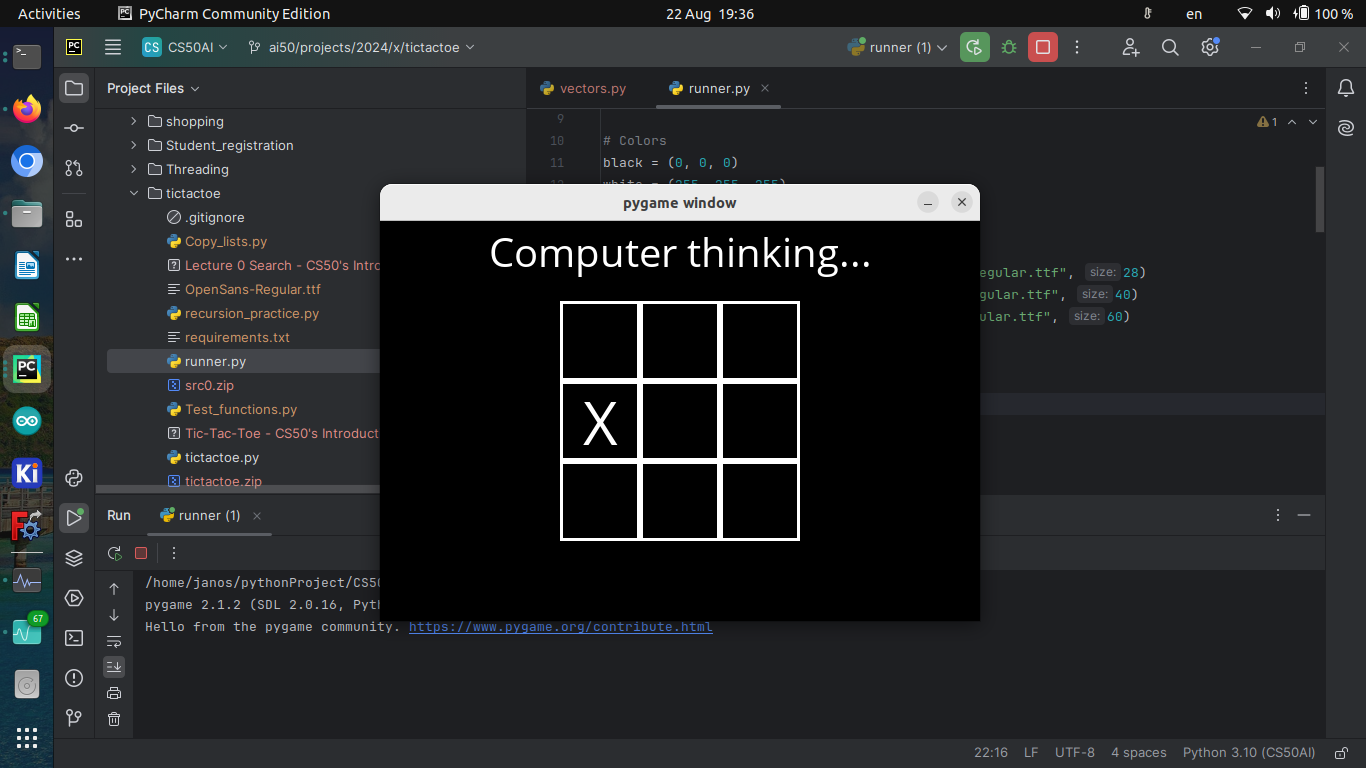Image resolution: width=1366 pixels, height=768 pixels.
Task: Hide the Run tool window
Action: [1304, 515]
